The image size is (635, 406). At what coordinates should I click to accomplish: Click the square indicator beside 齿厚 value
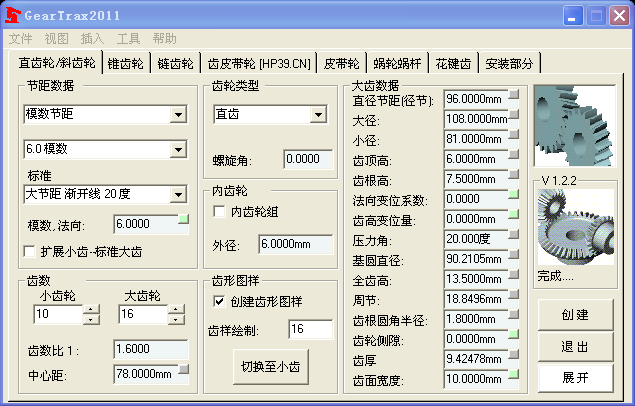click(514, 354)
